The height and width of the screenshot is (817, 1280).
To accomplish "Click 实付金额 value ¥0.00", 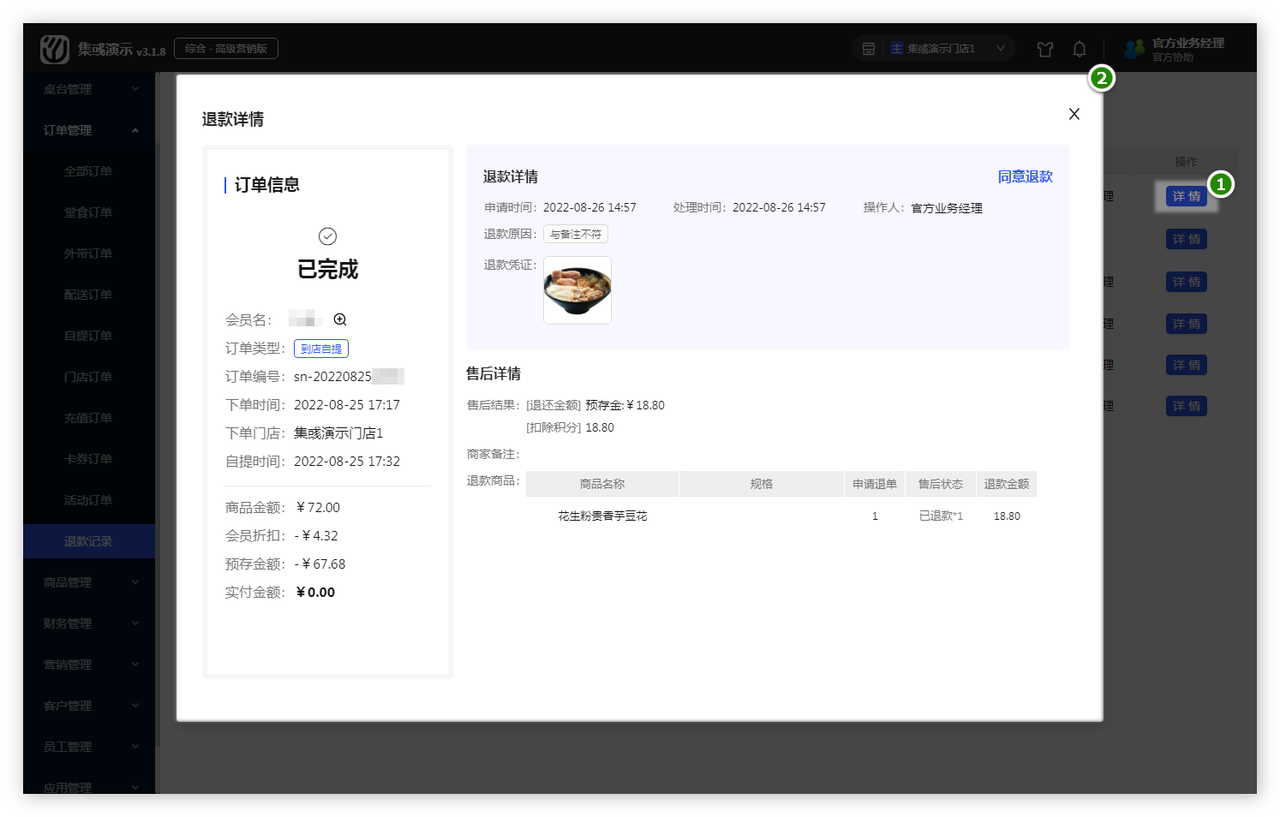I will coord(316,592).
